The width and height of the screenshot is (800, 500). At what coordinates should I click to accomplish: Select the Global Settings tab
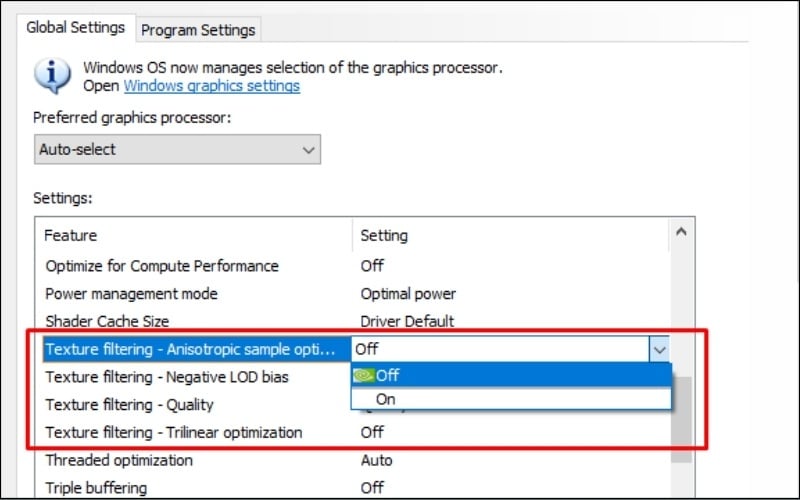point(76,28)
